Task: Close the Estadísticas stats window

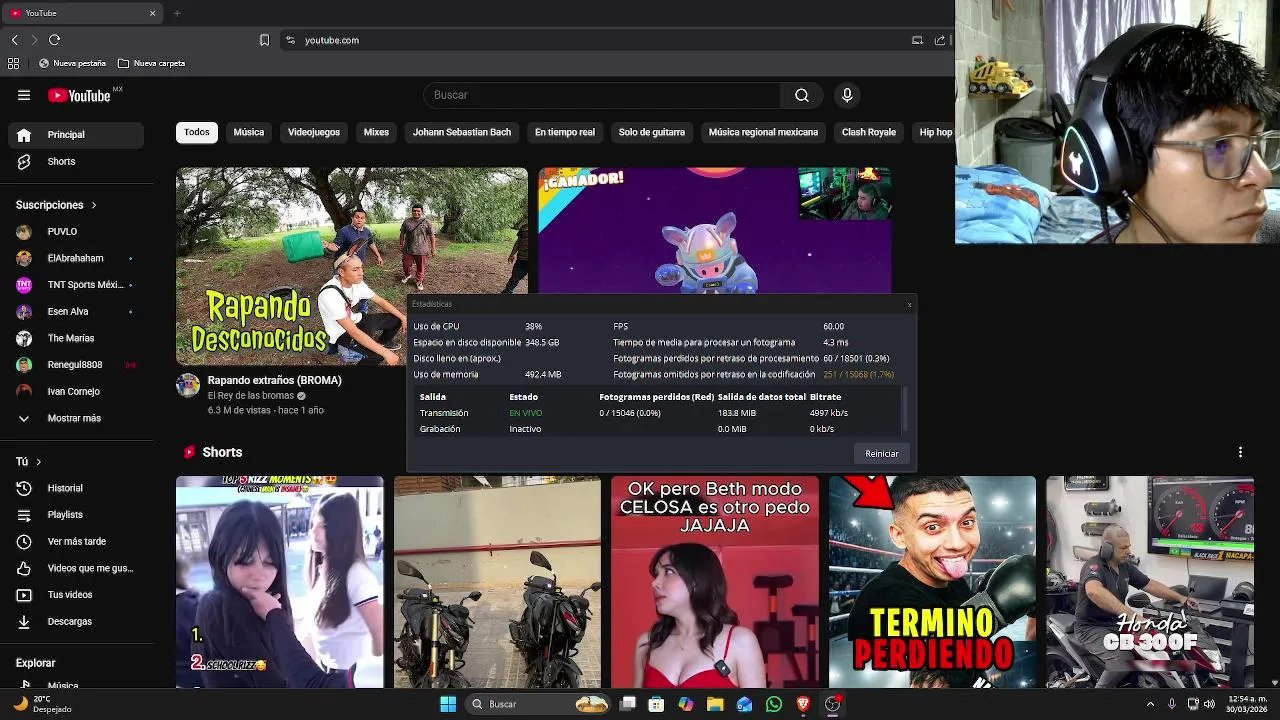Action: pyautogui.click(x=909, y=304)
